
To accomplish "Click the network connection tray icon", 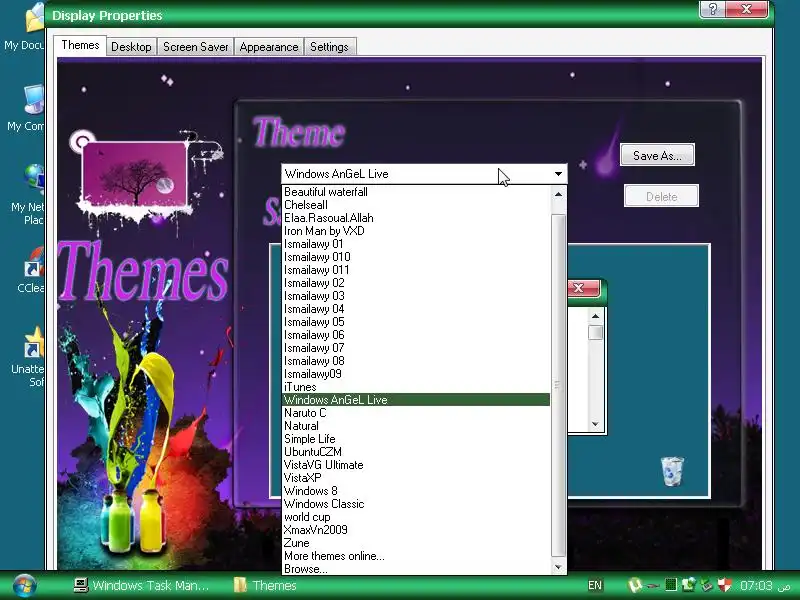I will [689, 585].
